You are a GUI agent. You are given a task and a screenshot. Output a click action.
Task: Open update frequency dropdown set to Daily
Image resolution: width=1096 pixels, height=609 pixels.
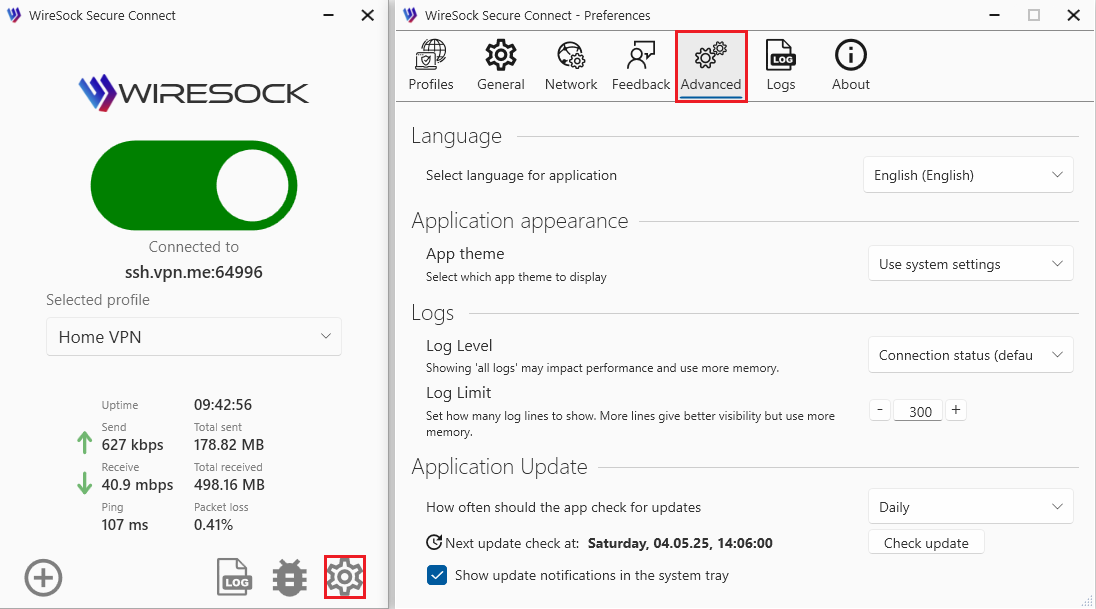coord(970,507)
